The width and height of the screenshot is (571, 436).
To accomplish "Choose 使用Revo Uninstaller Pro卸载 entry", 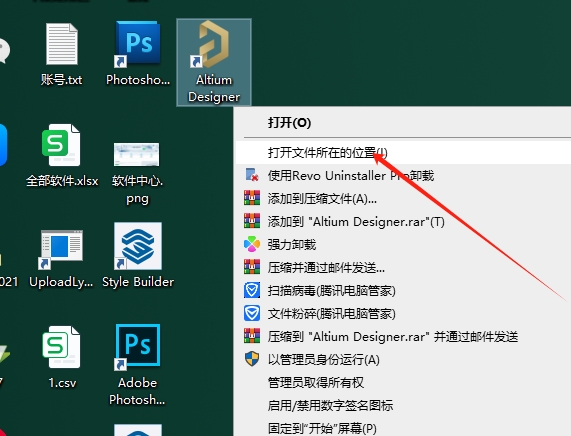I will (403, 176).
